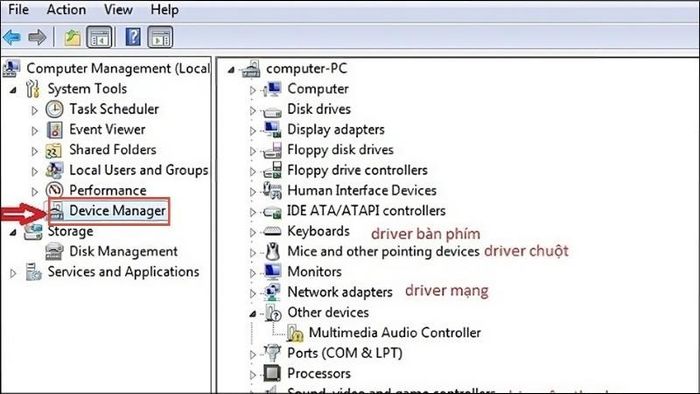This screenshot has height=394, width=700.
Task: Click the blue Help question mark icon
Action: pos(133,37)
